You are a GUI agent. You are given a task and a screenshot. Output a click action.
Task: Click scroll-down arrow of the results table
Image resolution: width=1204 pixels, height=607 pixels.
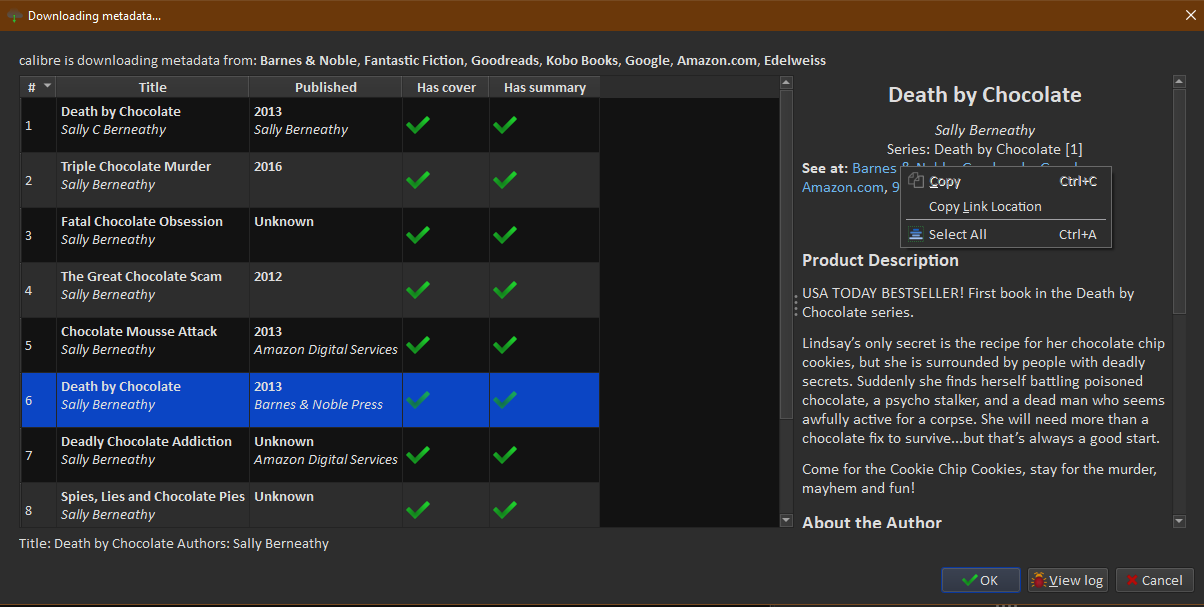click(x=786, y=520)
